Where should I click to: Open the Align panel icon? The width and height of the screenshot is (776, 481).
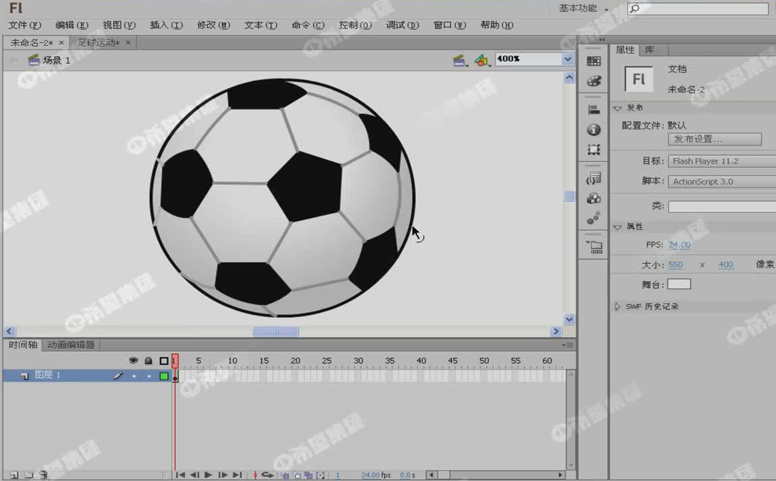click(x=593, y=110)
